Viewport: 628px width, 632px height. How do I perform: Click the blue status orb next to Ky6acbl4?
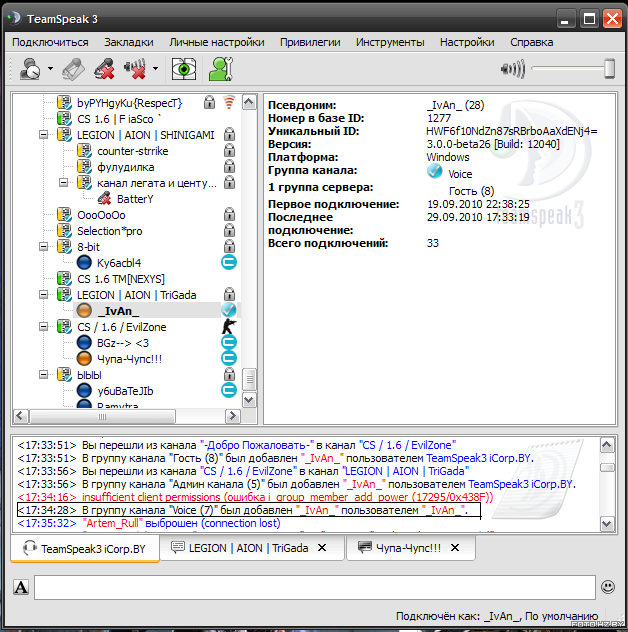pyautogui.click(x=84, y=263)
